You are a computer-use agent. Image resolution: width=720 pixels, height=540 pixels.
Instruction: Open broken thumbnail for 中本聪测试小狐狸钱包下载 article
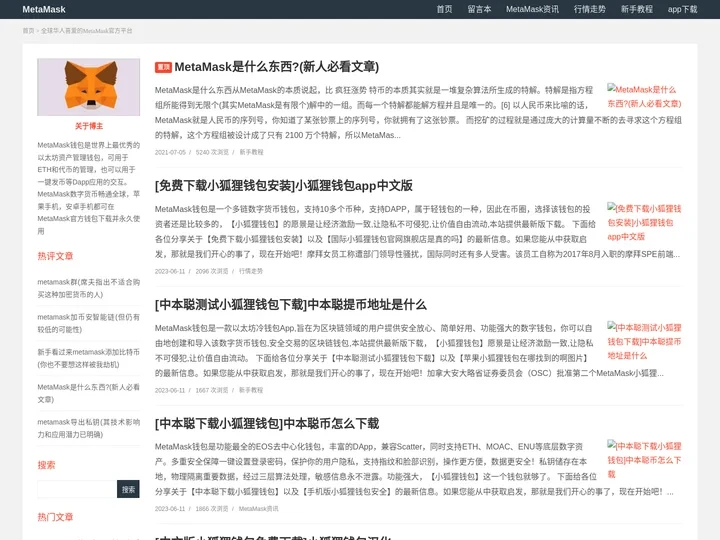[644, 341]
